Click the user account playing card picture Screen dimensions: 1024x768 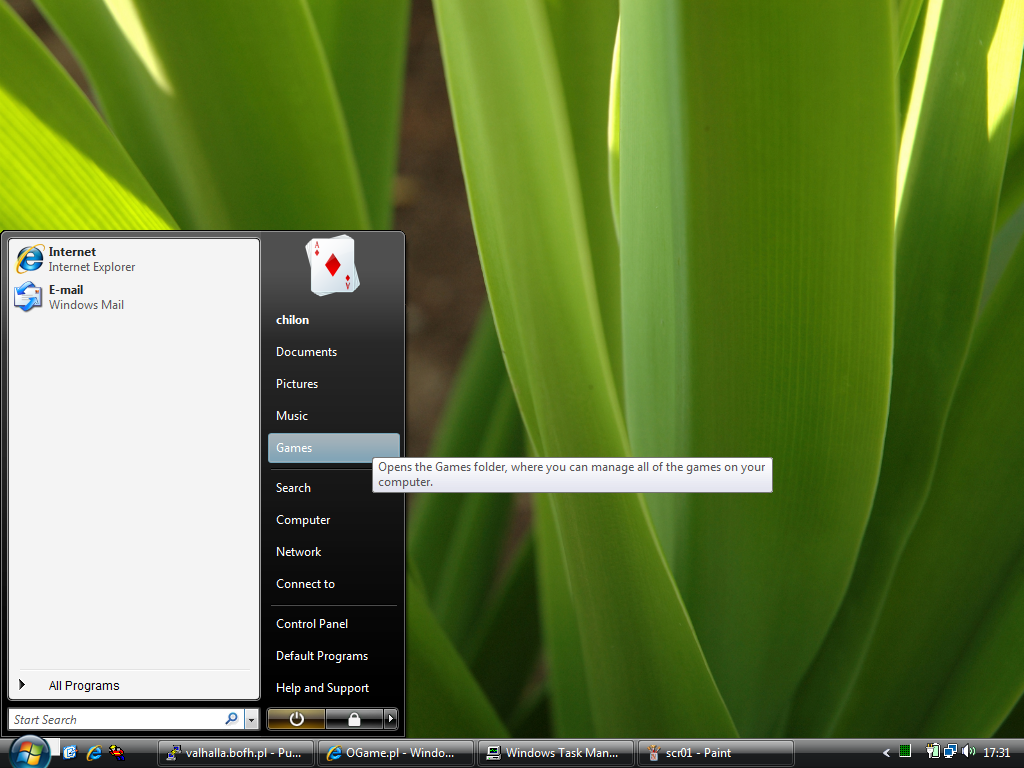pos(332,265)
